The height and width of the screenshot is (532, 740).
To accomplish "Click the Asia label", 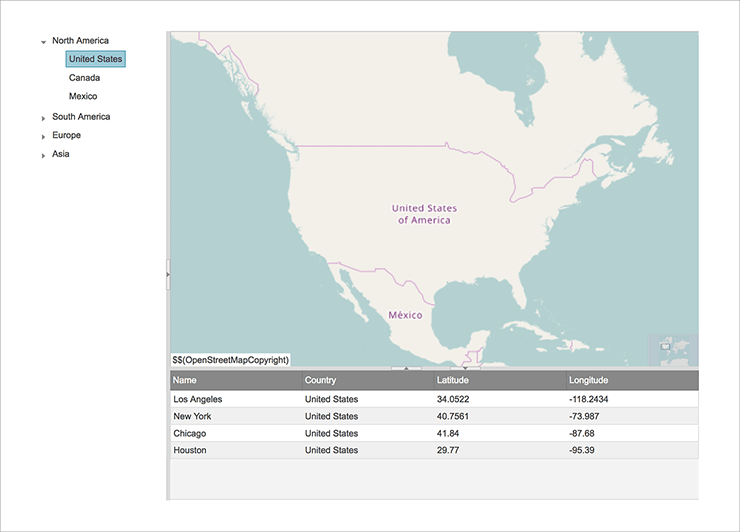I will (60, 154).
